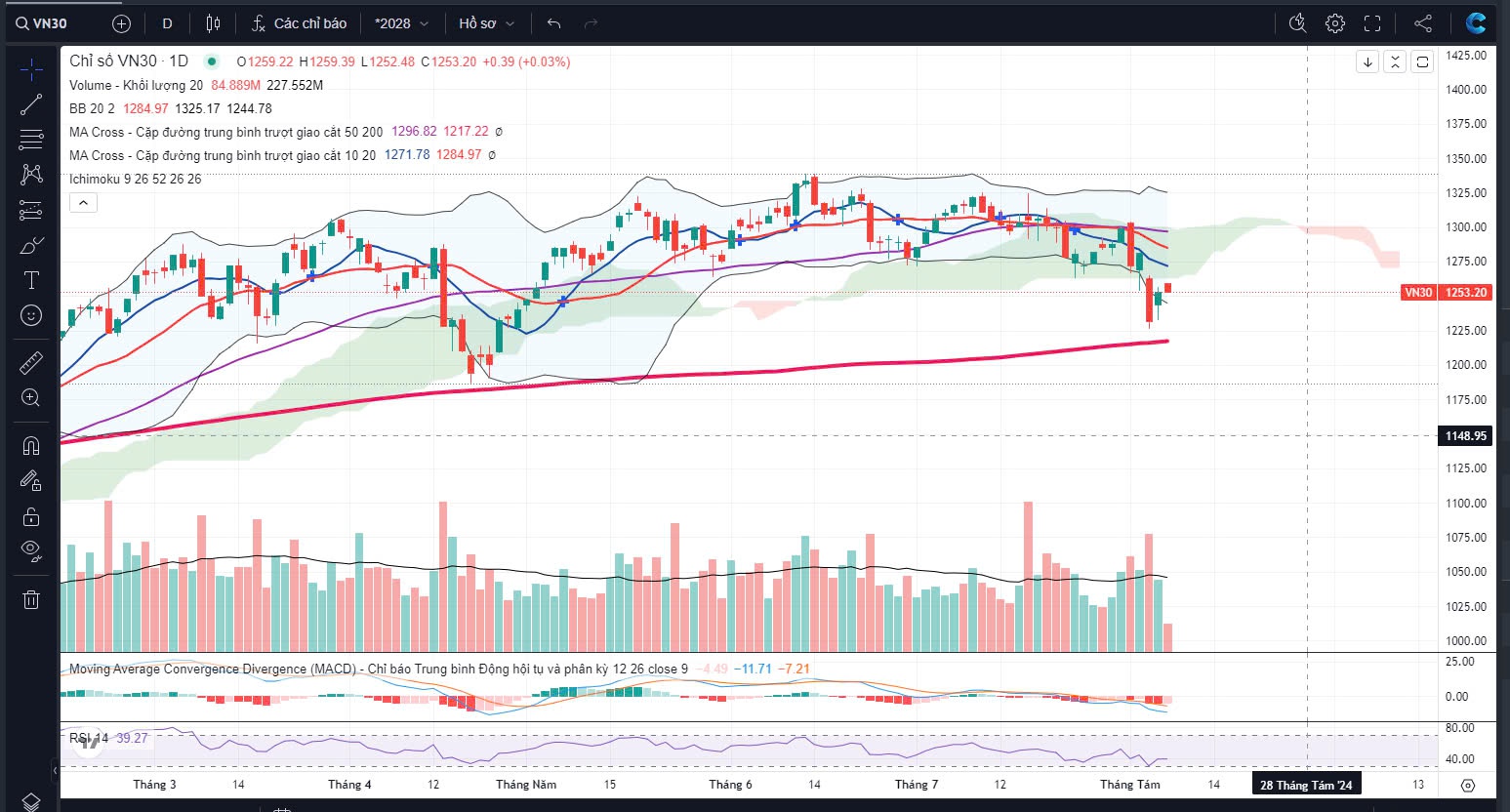The width and height of the screenshot is (1510, 812).
Task: Click the down arrow pane button
Action: coord(1367,61)
